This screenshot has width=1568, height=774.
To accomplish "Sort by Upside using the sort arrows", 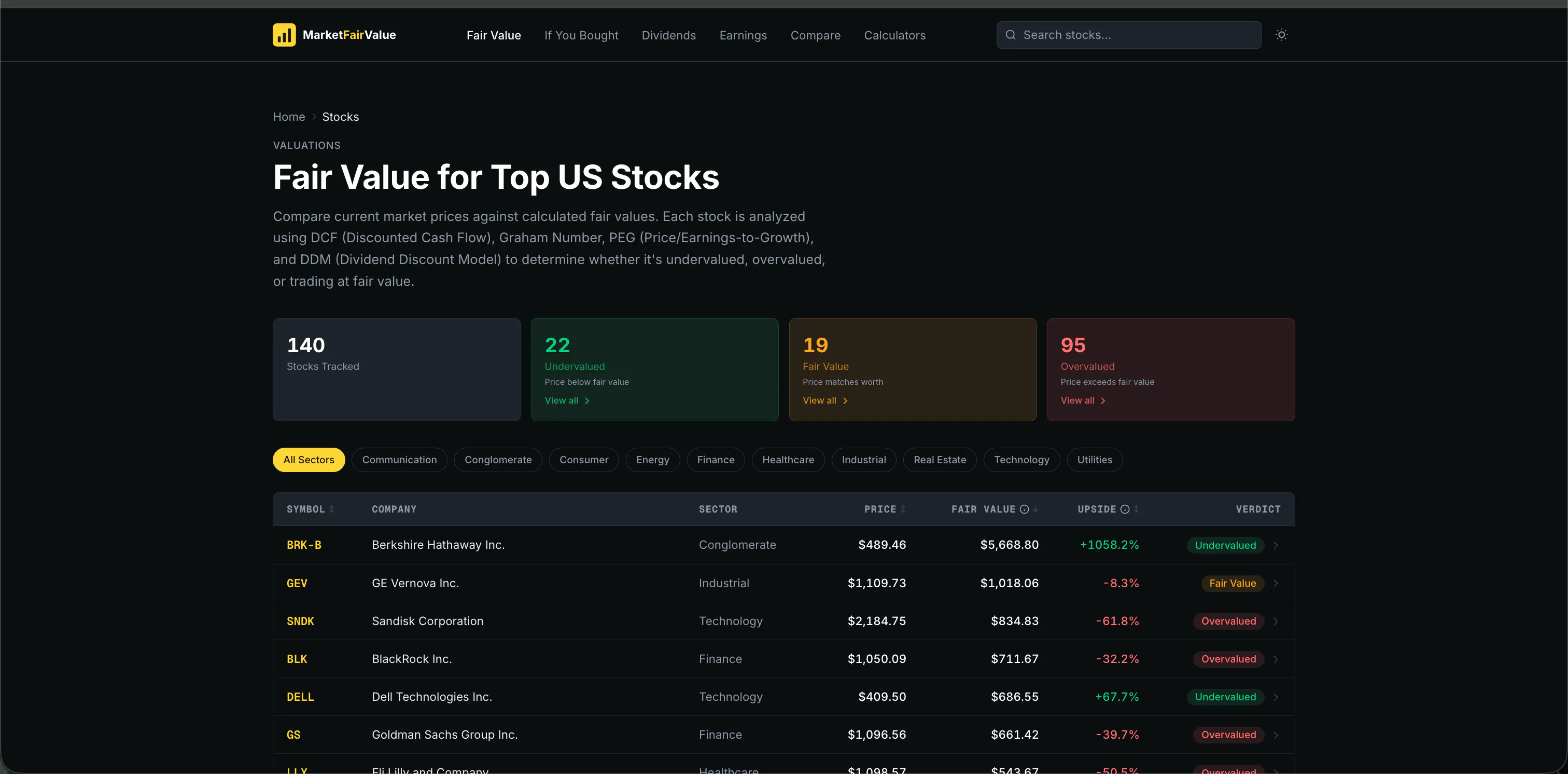I will coord(1136,509).
